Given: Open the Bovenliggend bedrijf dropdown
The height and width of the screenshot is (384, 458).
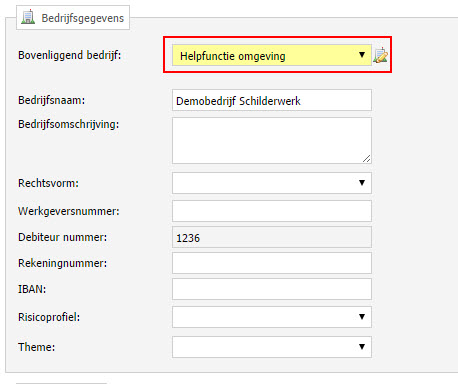Looking at the screenshot, I should coord(272,55).
